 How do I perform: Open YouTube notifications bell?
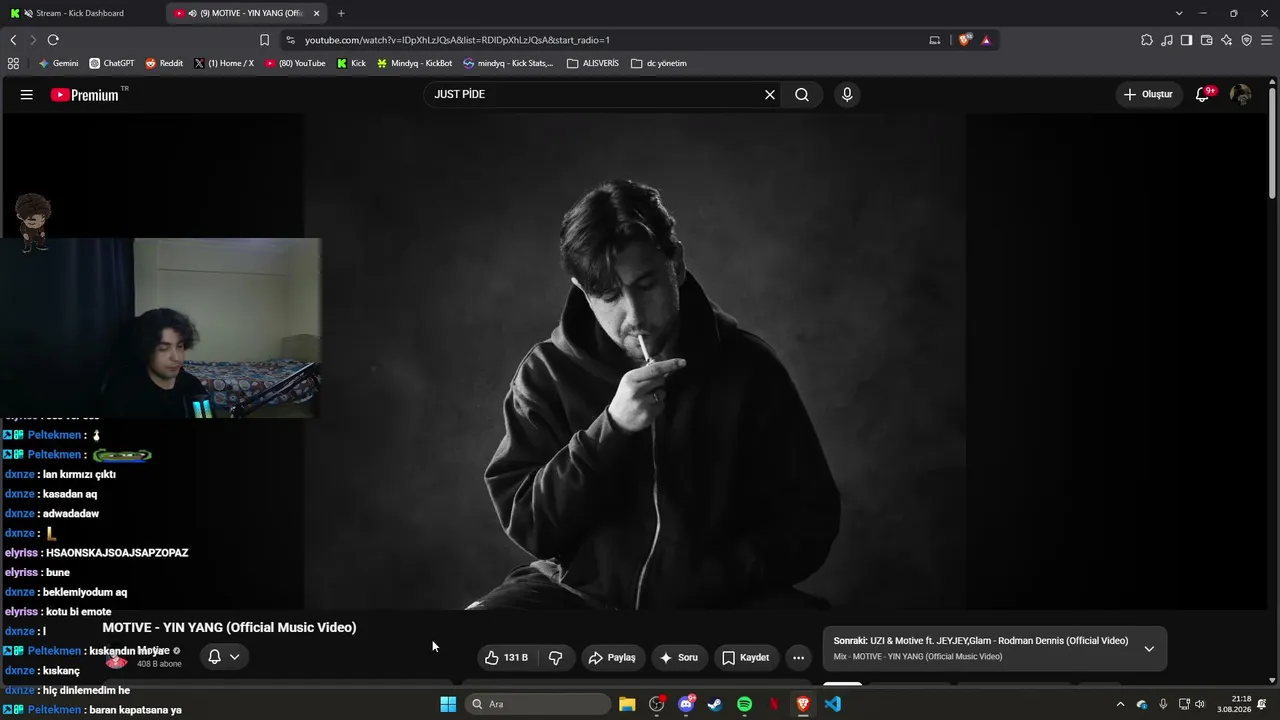click(1203, 95)
